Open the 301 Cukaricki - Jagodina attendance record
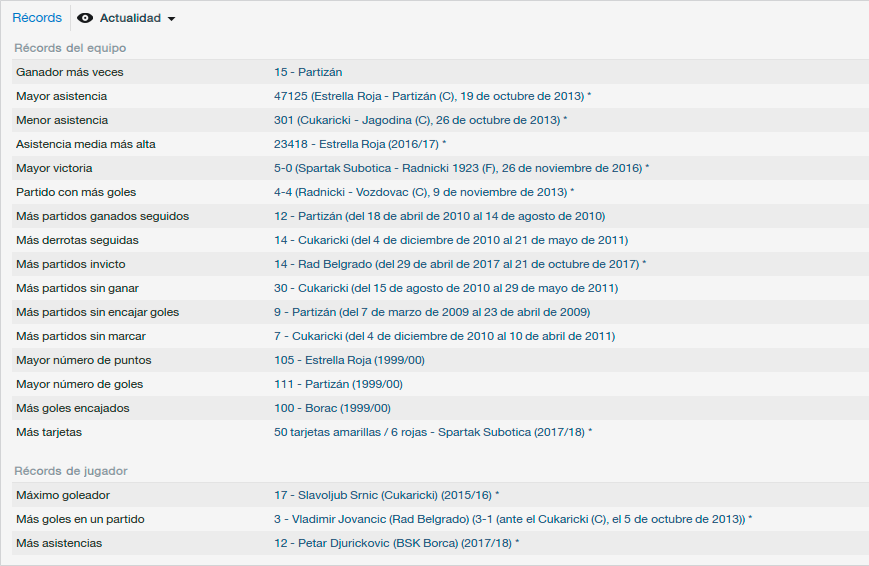This screenshot has height=566, width=869. (x=421, y=120)
